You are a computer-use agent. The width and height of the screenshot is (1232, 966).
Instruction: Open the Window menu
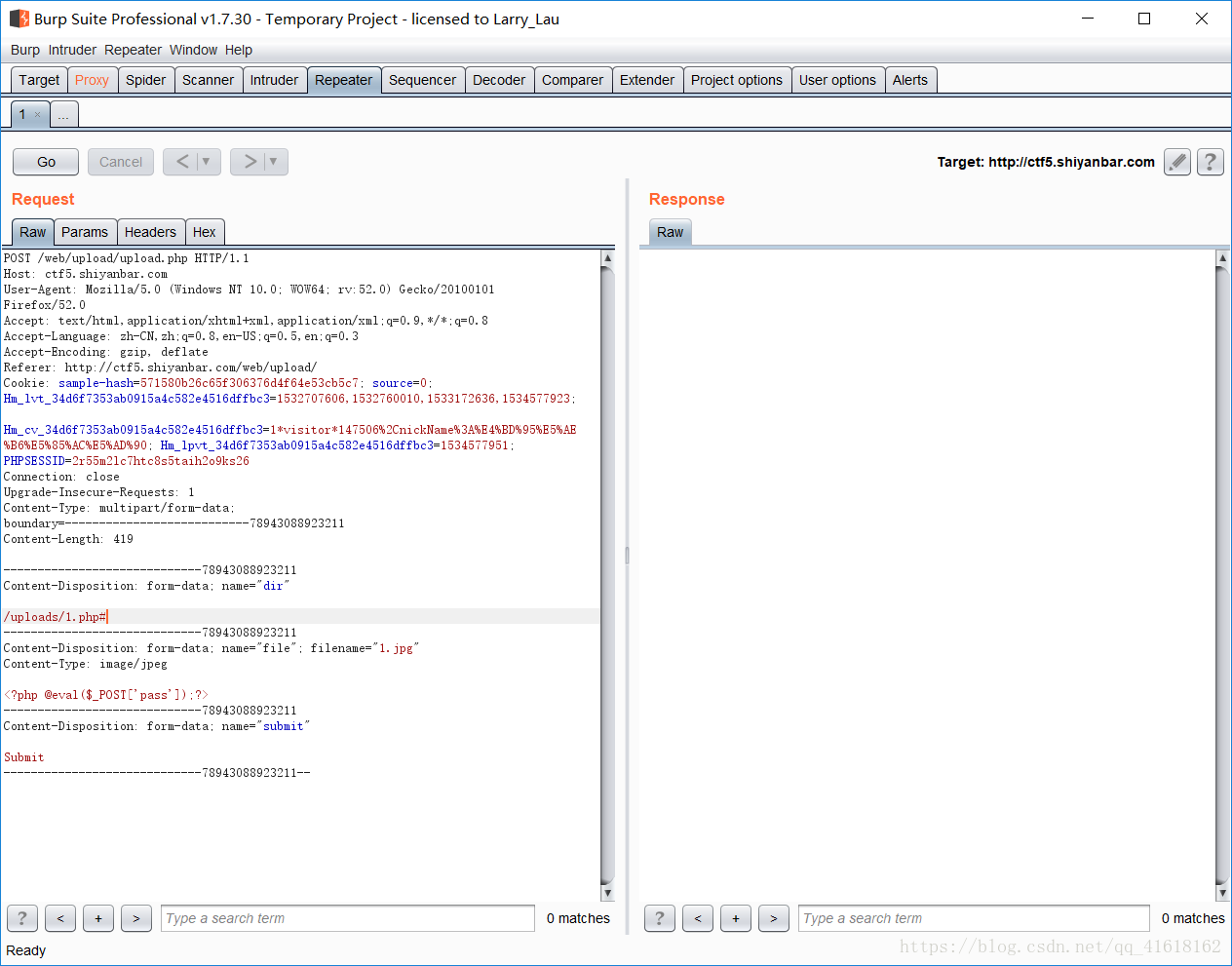tap(193, 50)
